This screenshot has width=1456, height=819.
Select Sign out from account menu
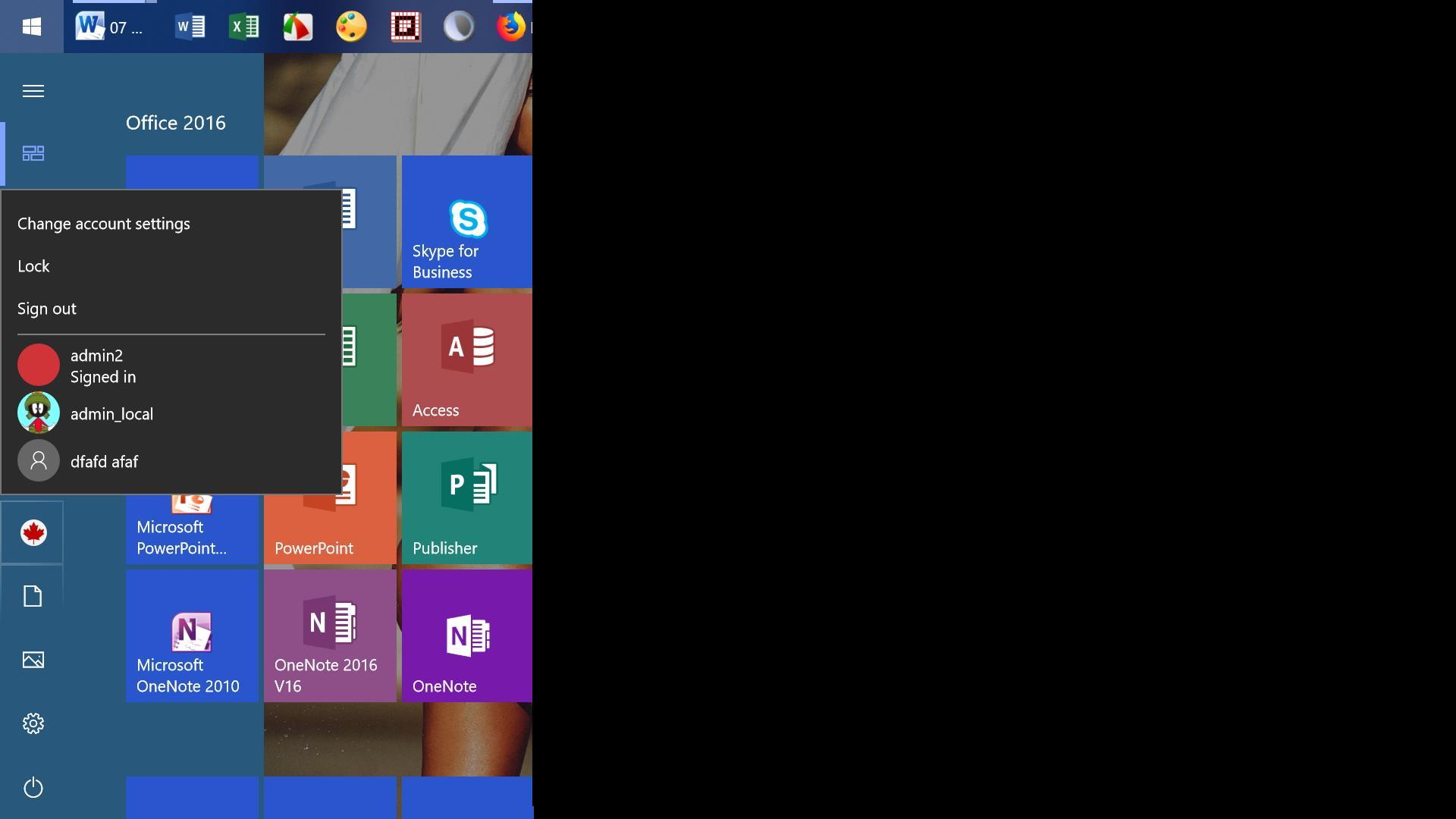click(47, 309)
